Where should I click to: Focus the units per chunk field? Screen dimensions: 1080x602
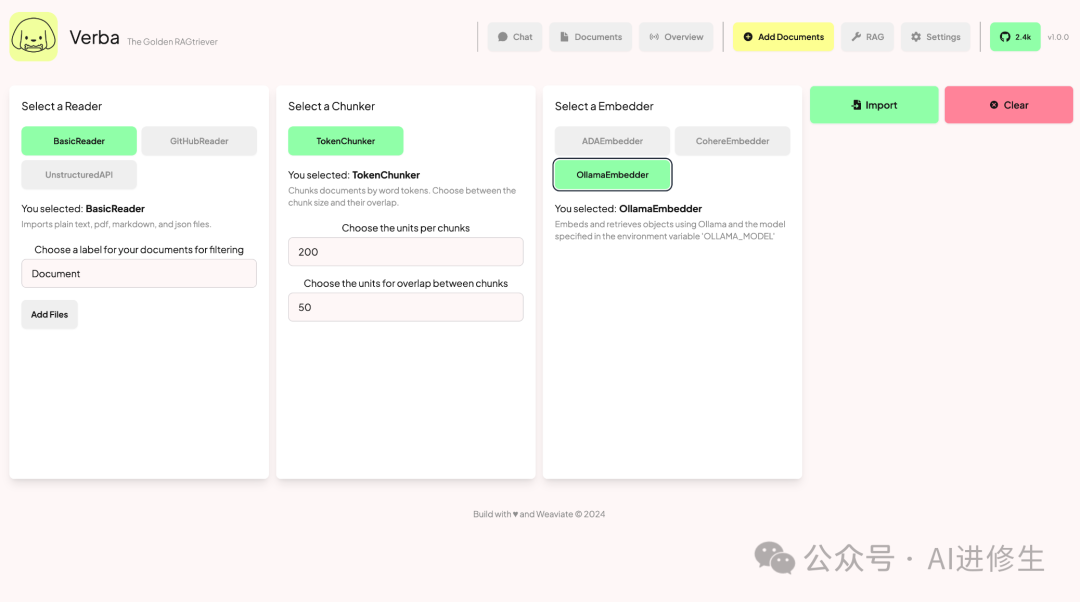(x=405, y=252)
